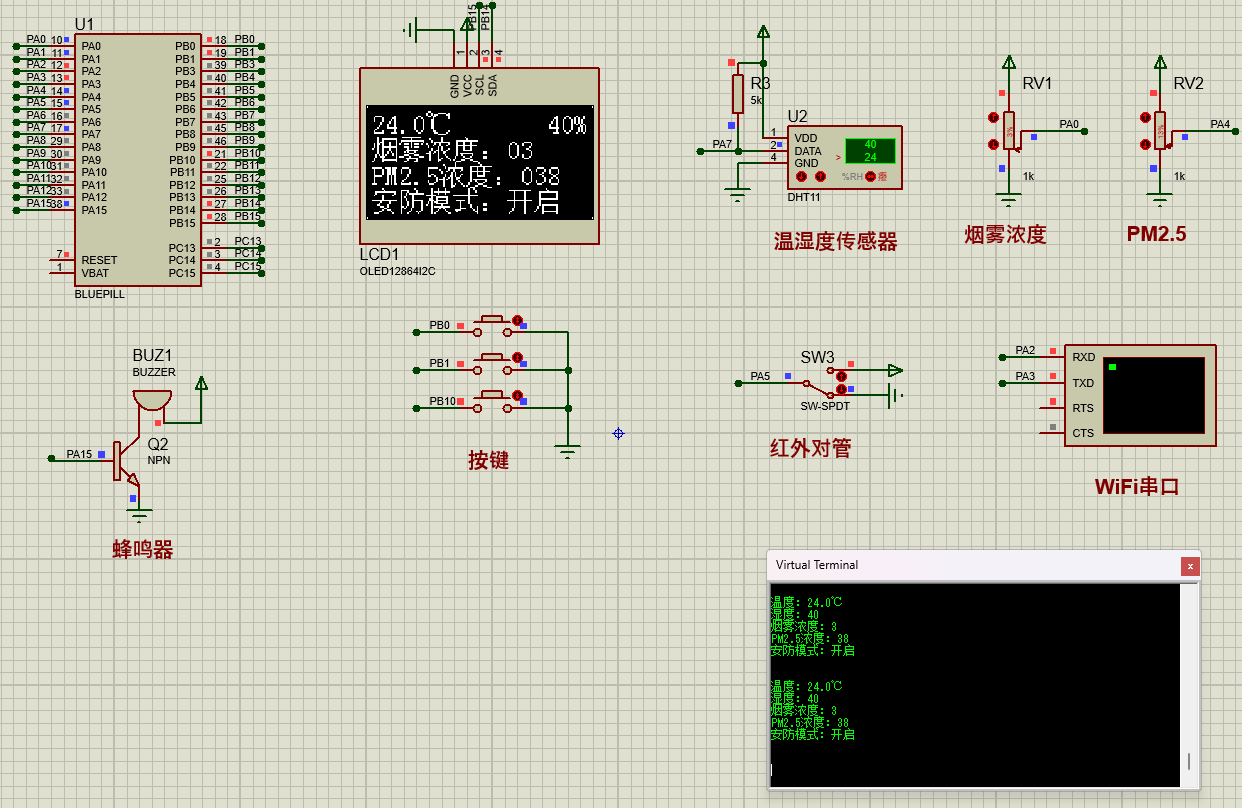Increase RV2 PM2.5 potentiometer with up arrow
This screenshot has height=808, width=1242.
click(1144, 118)
